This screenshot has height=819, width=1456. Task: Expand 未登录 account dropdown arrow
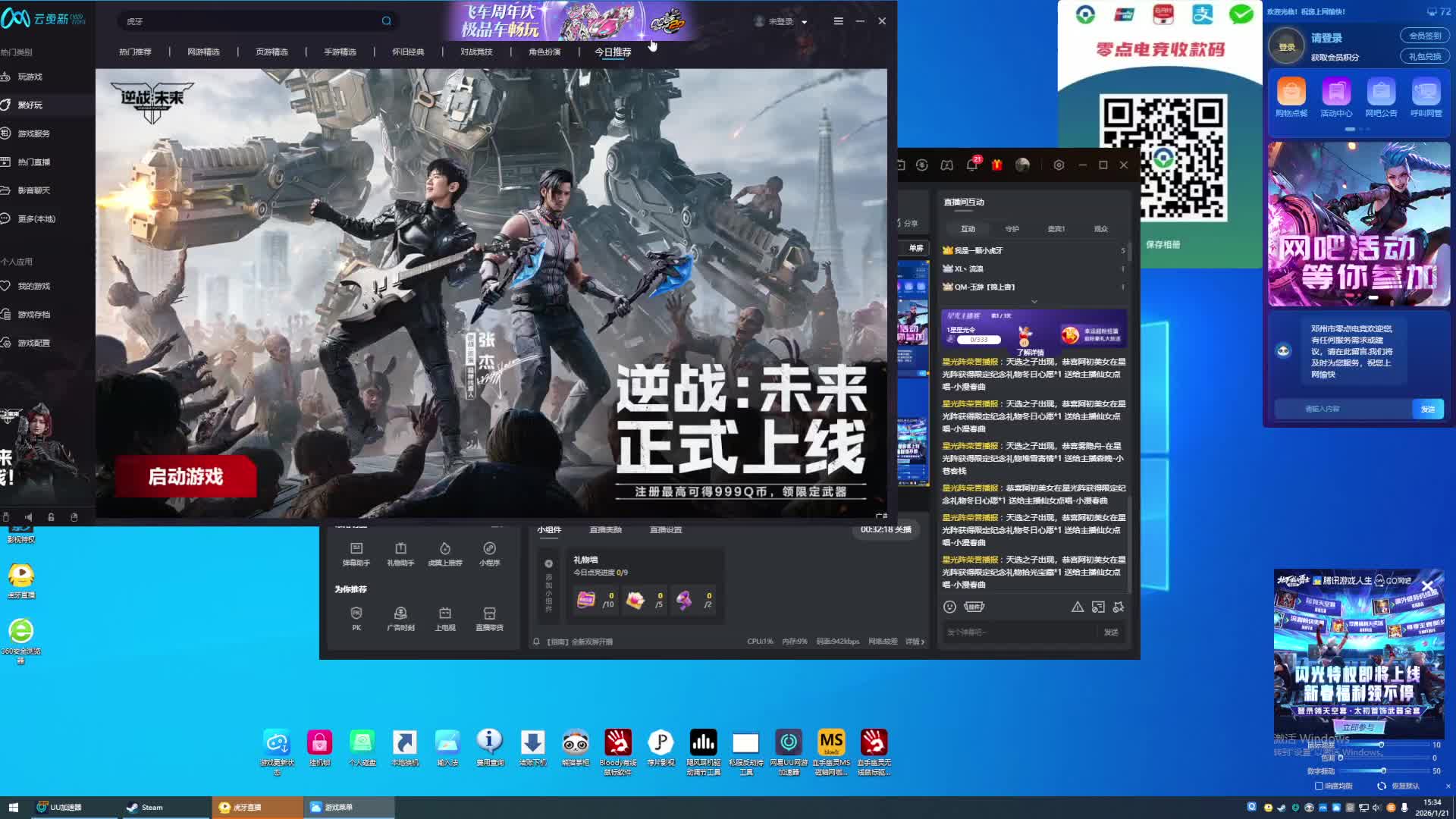(x=805, y=22)
